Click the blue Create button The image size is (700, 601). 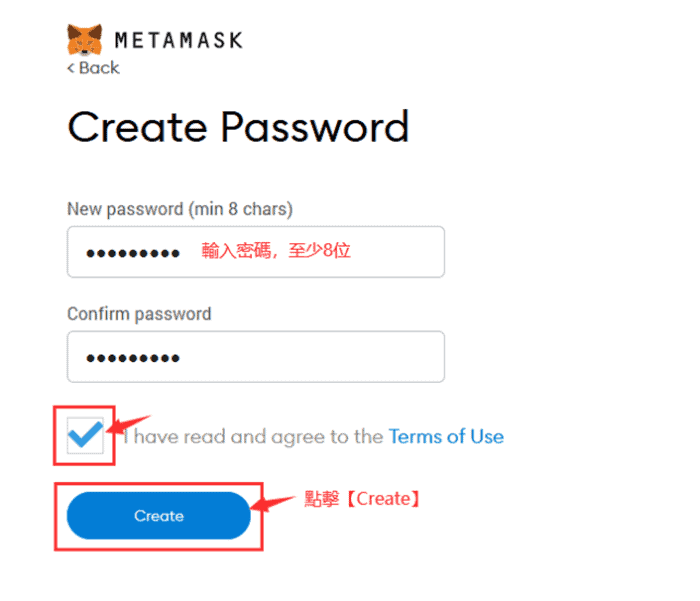tap(158, 516)
